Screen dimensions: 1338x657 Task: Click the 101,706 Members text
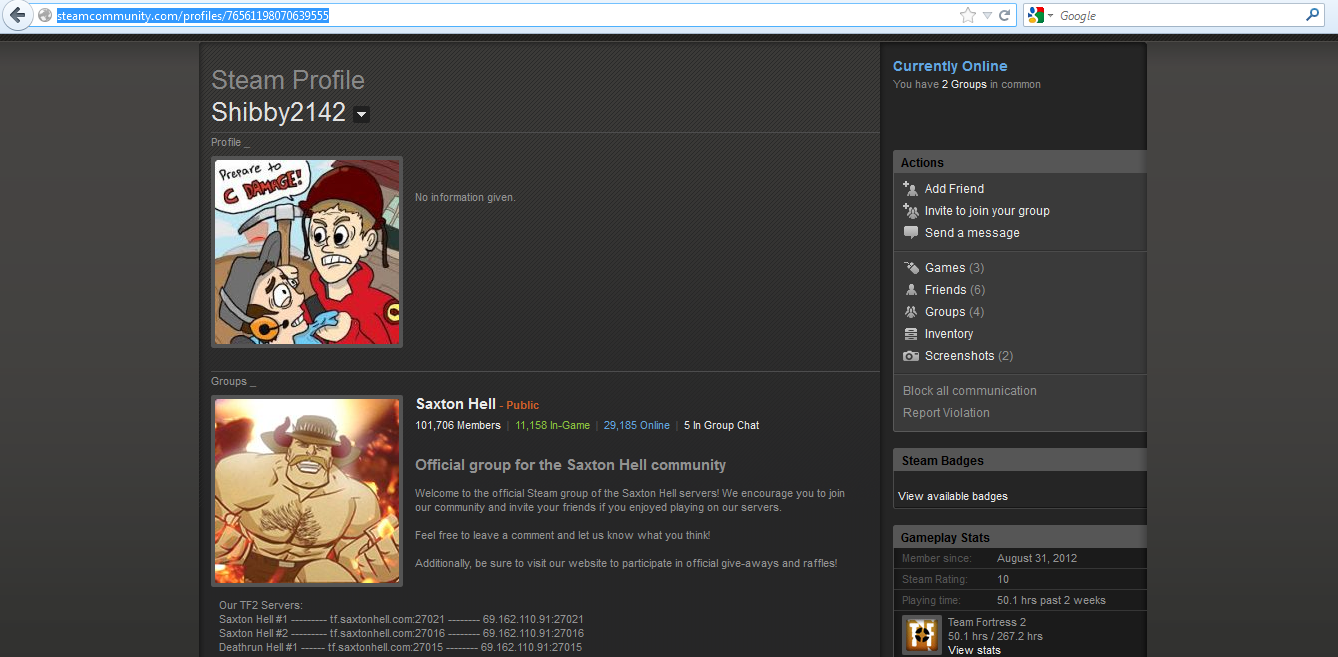coord(458,425)
